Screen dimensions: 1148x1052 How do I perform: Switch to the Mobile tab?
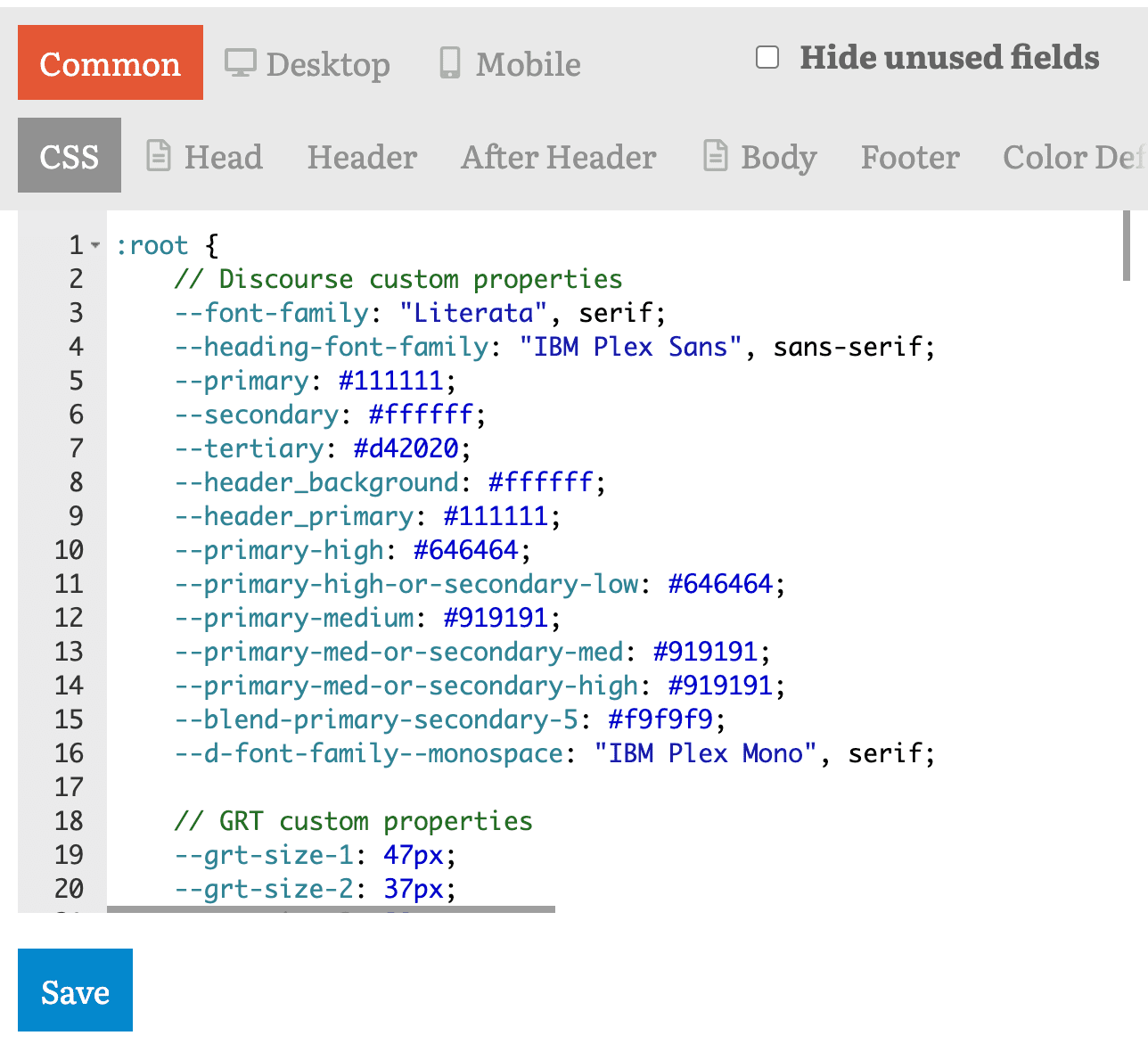[x=511, y=64]
